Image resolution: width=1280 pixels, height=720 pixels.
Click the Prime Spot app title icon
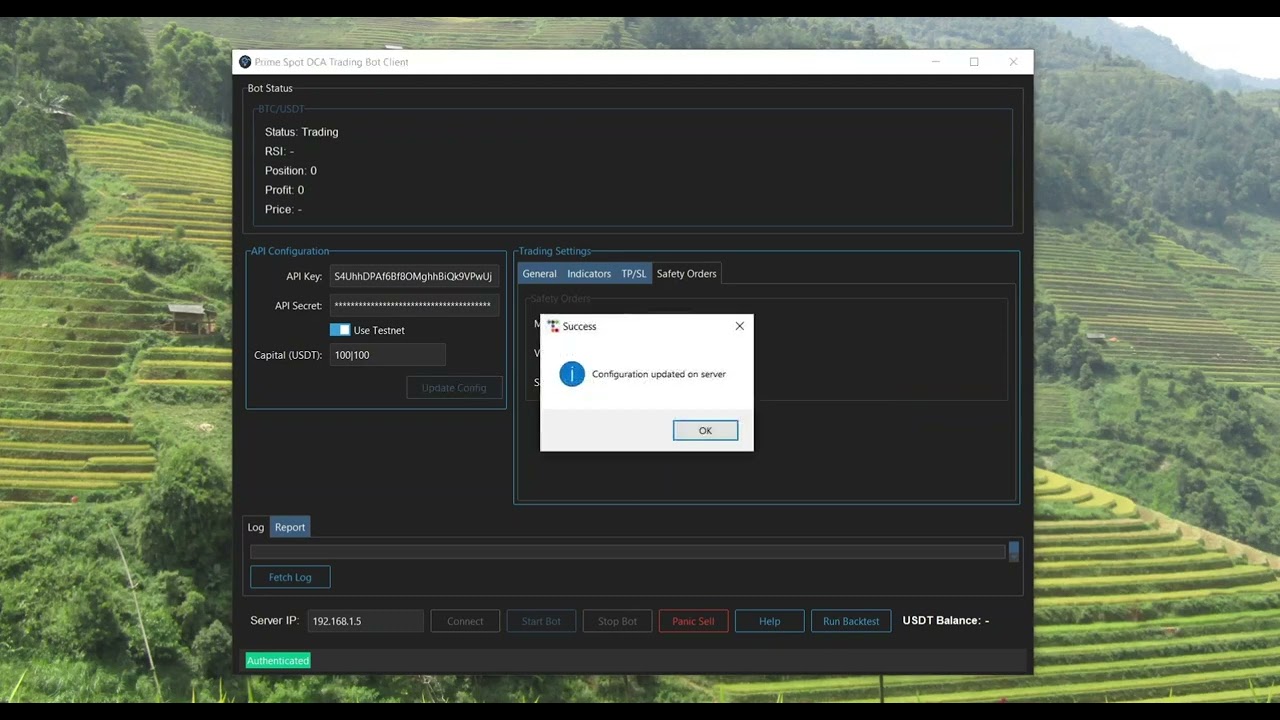click(x=245, y=62)
